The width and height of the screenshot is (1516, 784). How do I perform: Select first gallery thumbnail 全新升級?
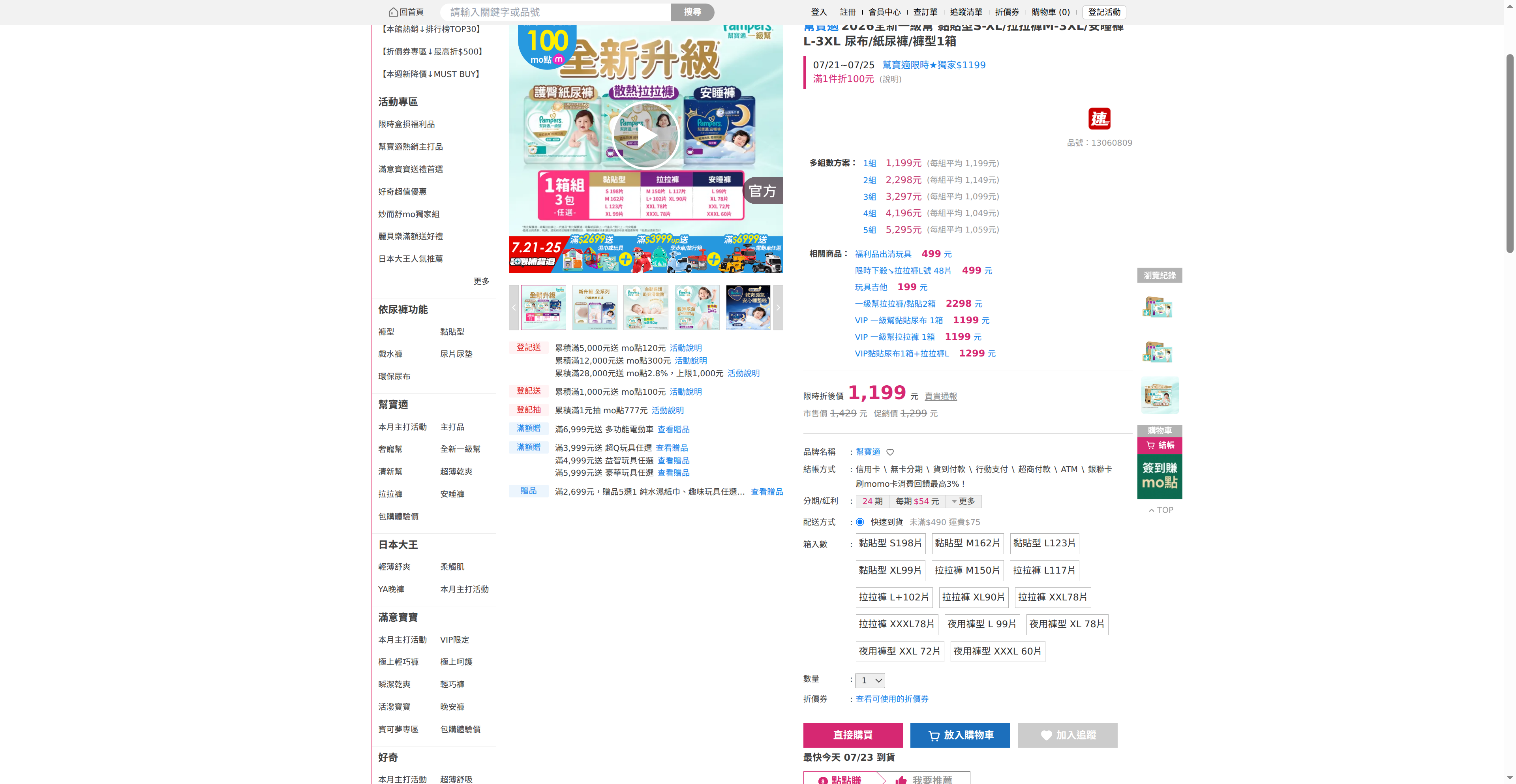543,307
